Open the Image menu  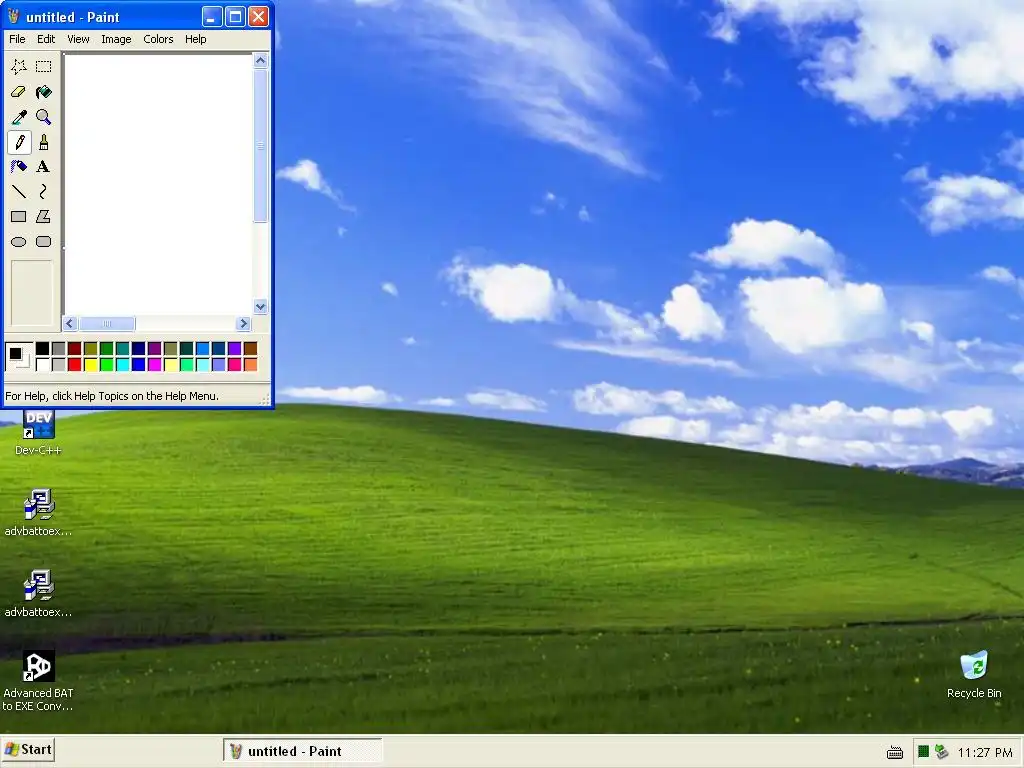[116, 39]
